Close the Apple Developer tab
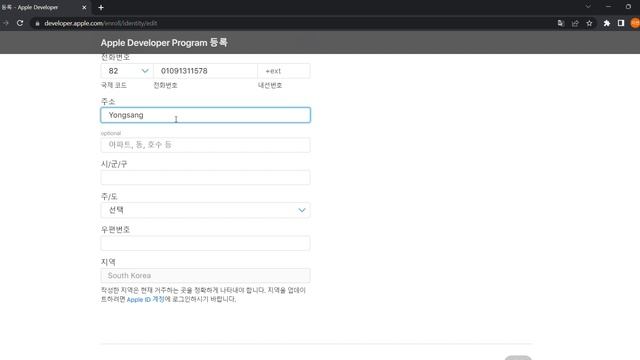 (x=84, y=7)
